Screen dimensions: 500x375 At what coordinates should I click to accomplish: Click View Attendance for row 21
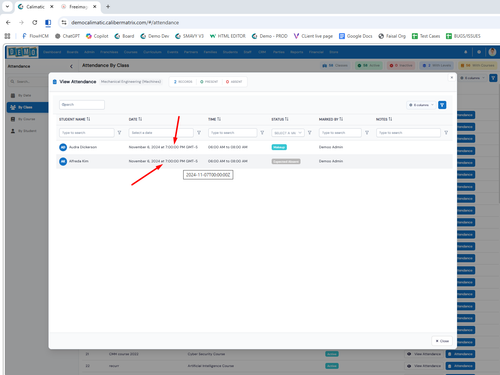pos(424,354)
